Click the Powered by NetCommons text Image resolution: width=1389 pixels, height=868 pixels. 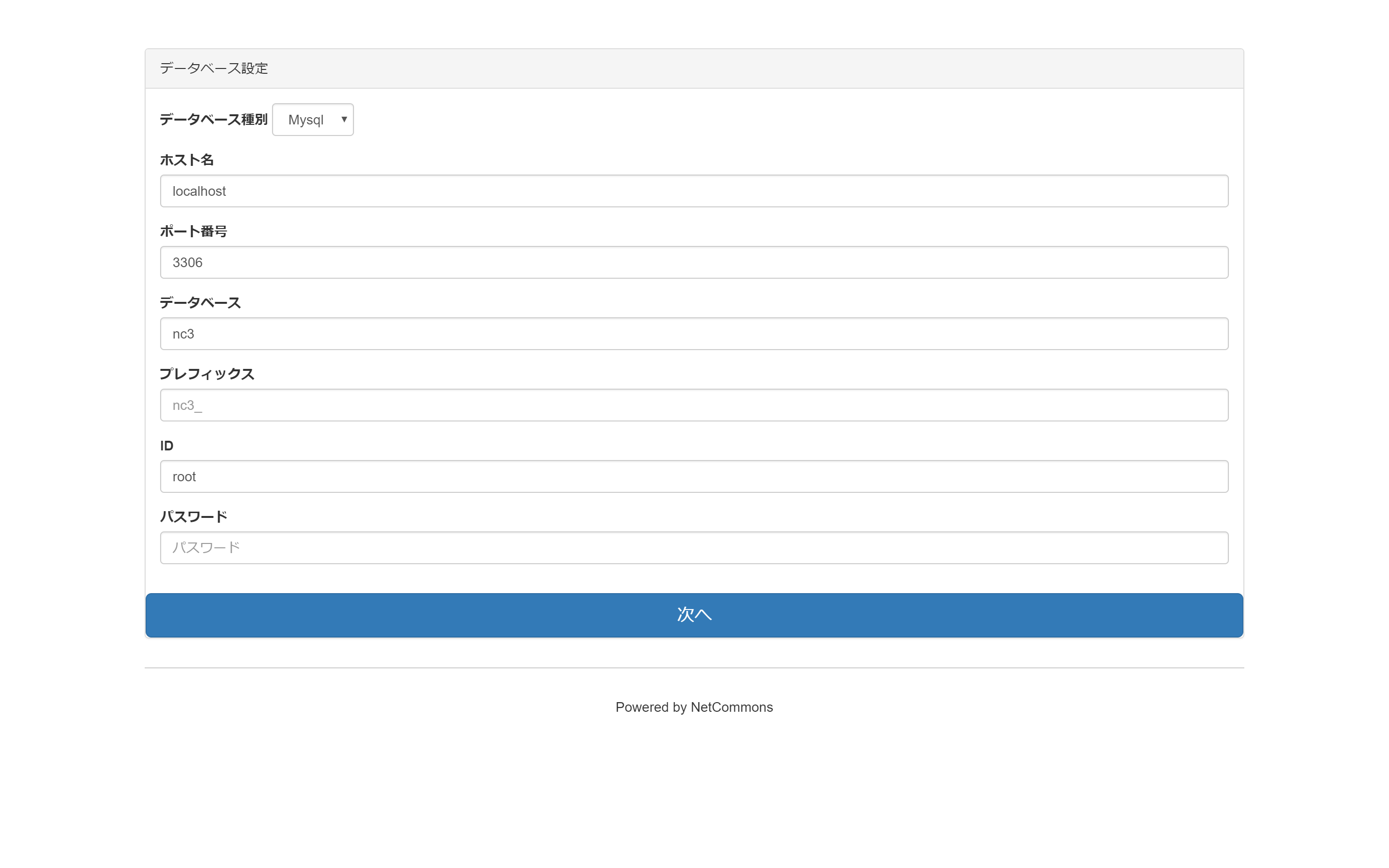694,707
